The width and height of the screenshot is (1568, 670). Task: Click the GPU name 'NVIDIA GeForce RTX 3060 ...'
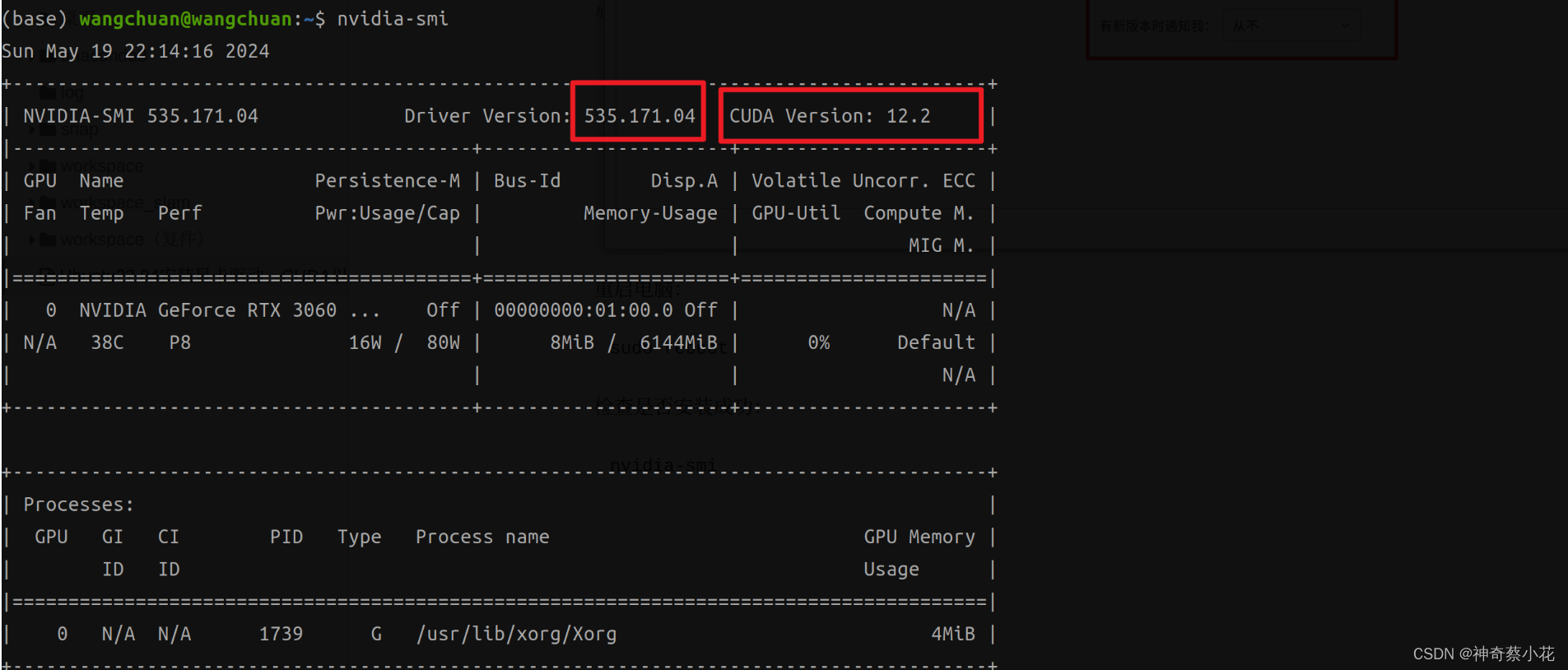point(230,310)
